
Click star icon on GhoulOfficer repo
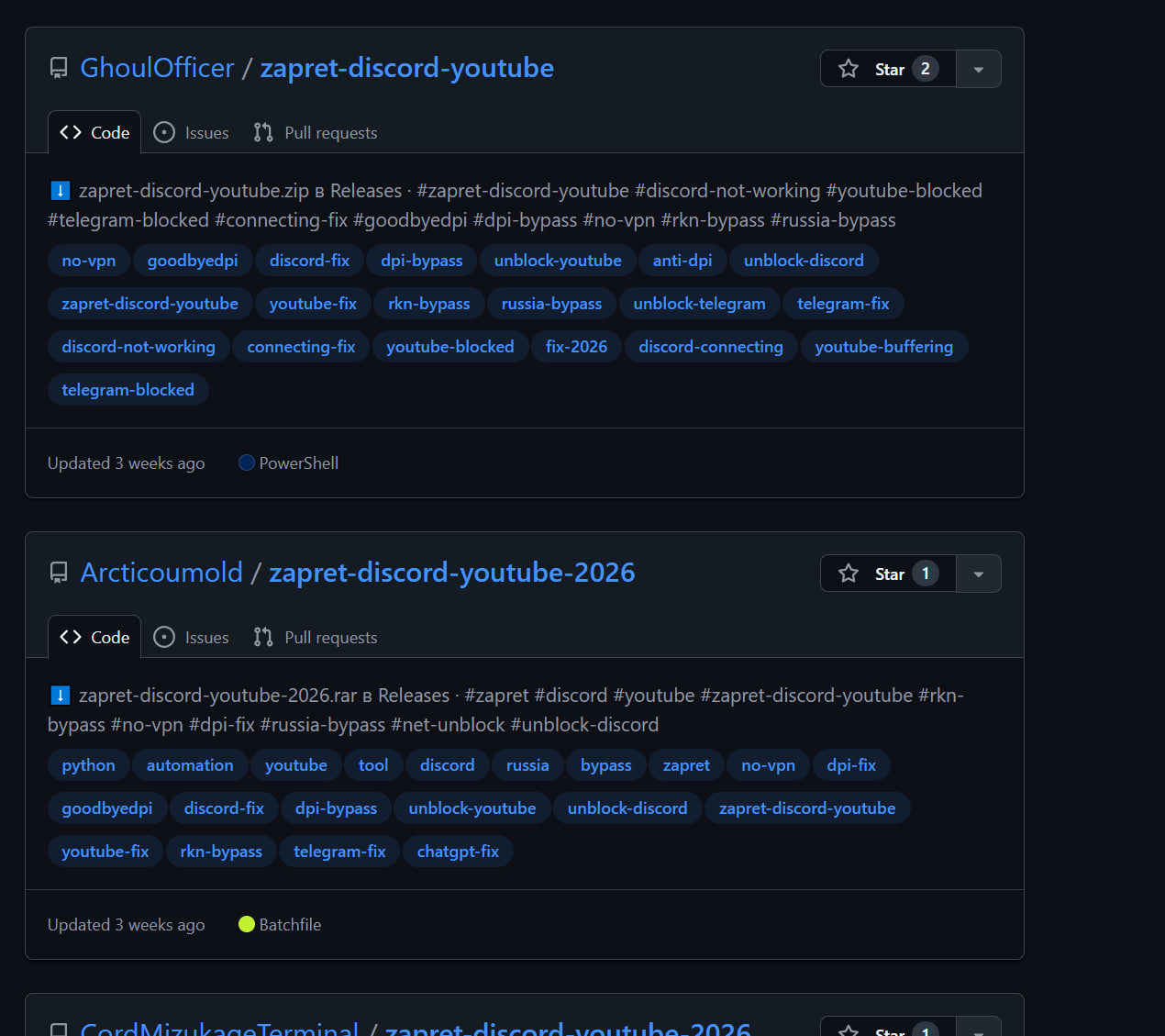pos(849,69)
